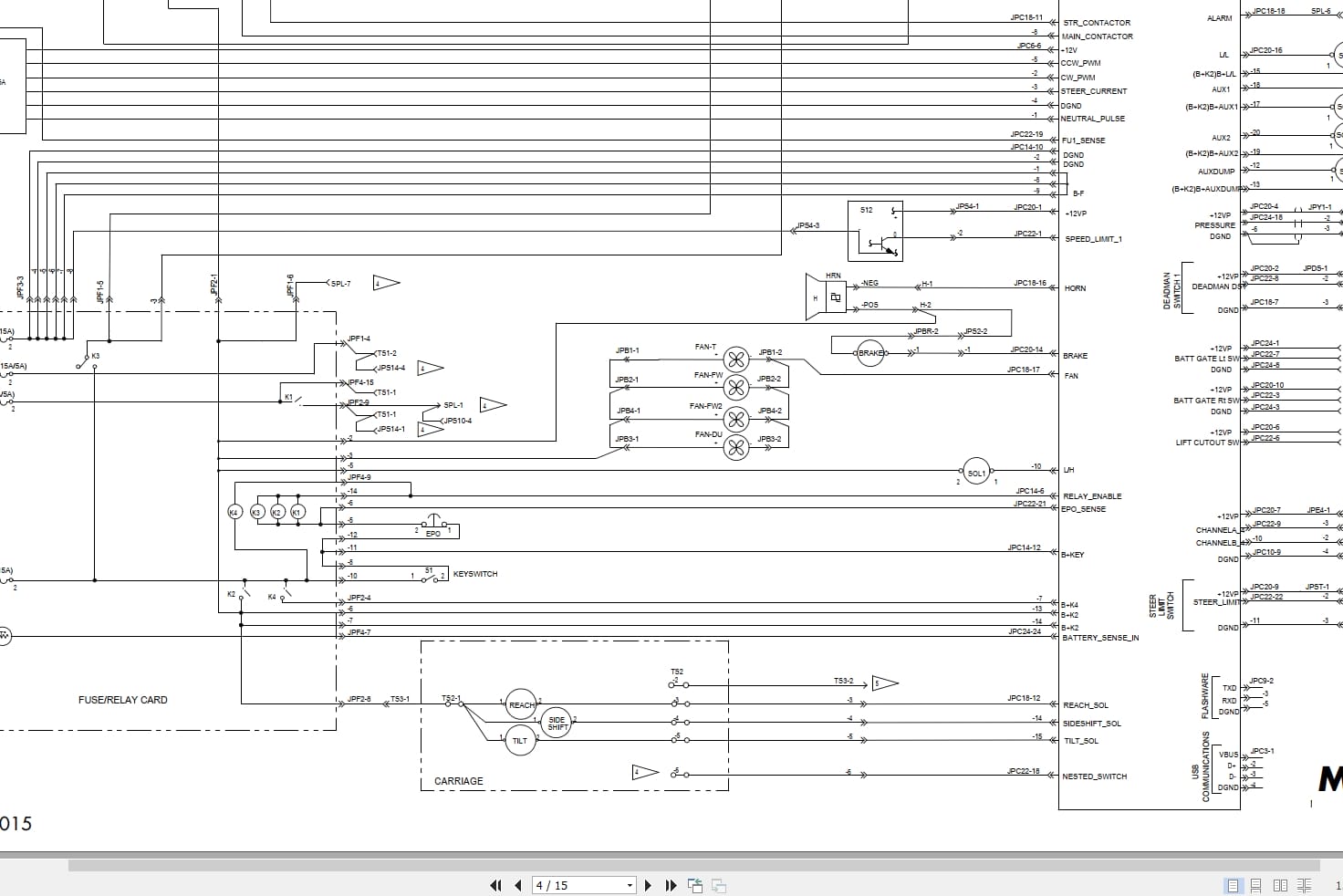Click the FAN-T fan symbol
Viewport: 1343px width, 896px height.
coord(736,359)
